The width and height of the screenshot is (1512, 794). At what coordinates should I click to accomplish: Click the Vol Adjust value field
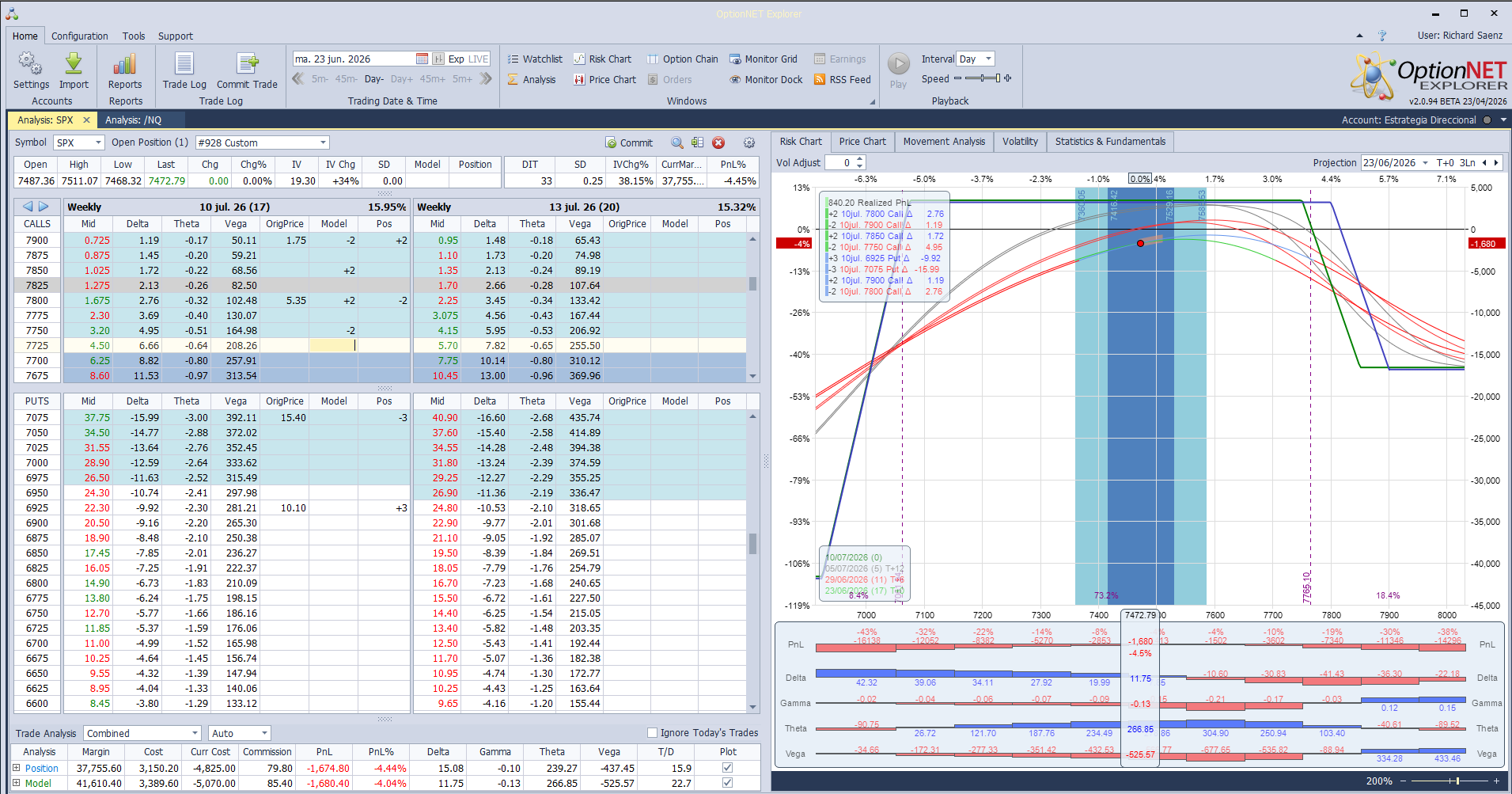tap(839, 162)
